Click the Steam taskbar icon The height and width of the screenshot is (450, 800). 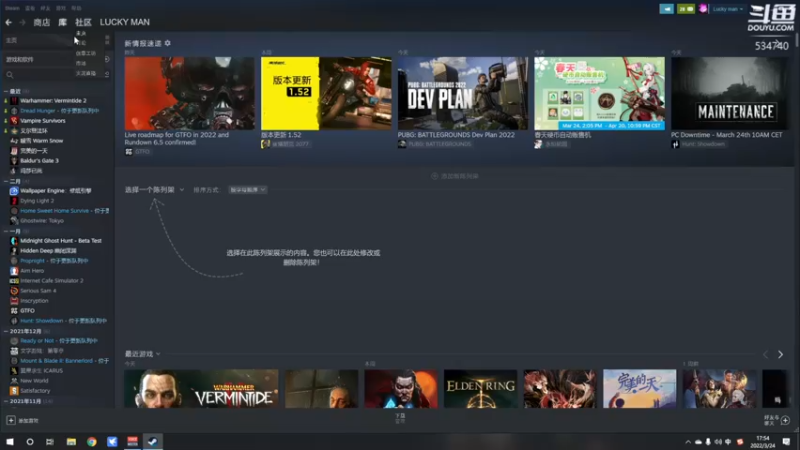tap(153, 442)
